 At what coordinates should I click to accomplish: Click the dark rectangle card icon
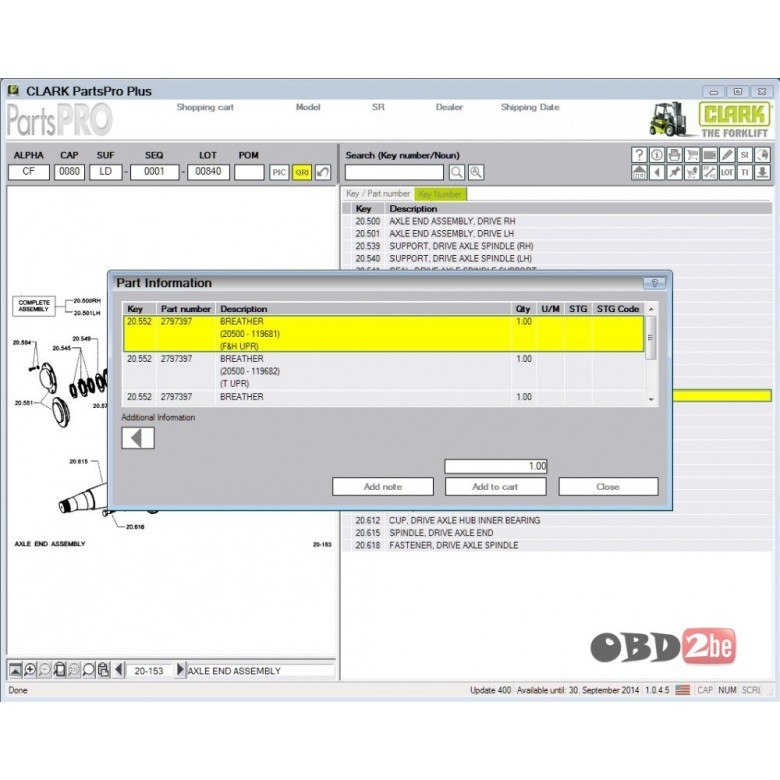pos(709,155)
